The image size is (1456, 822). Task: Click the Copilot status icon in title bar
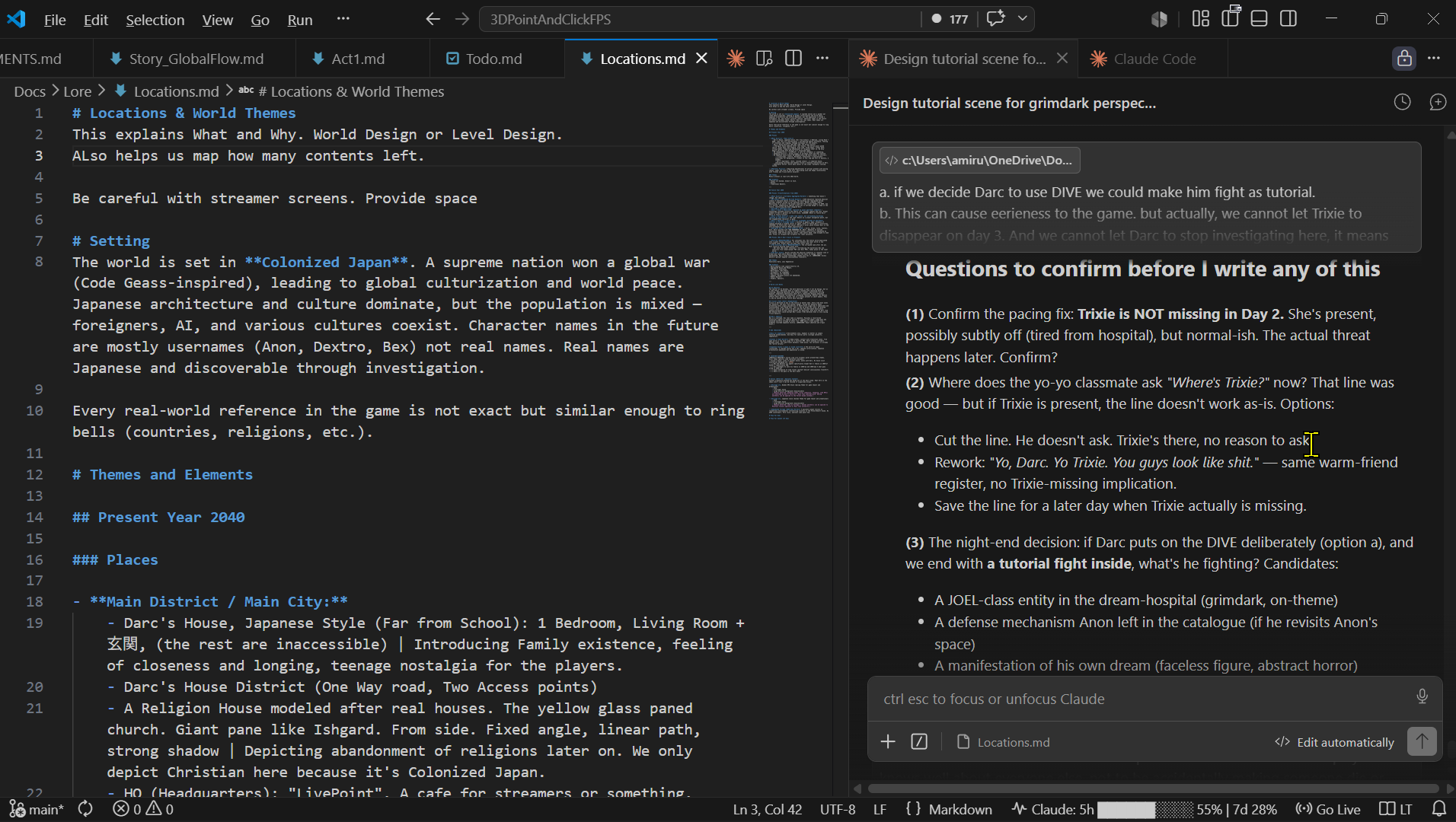point(1159,19)
